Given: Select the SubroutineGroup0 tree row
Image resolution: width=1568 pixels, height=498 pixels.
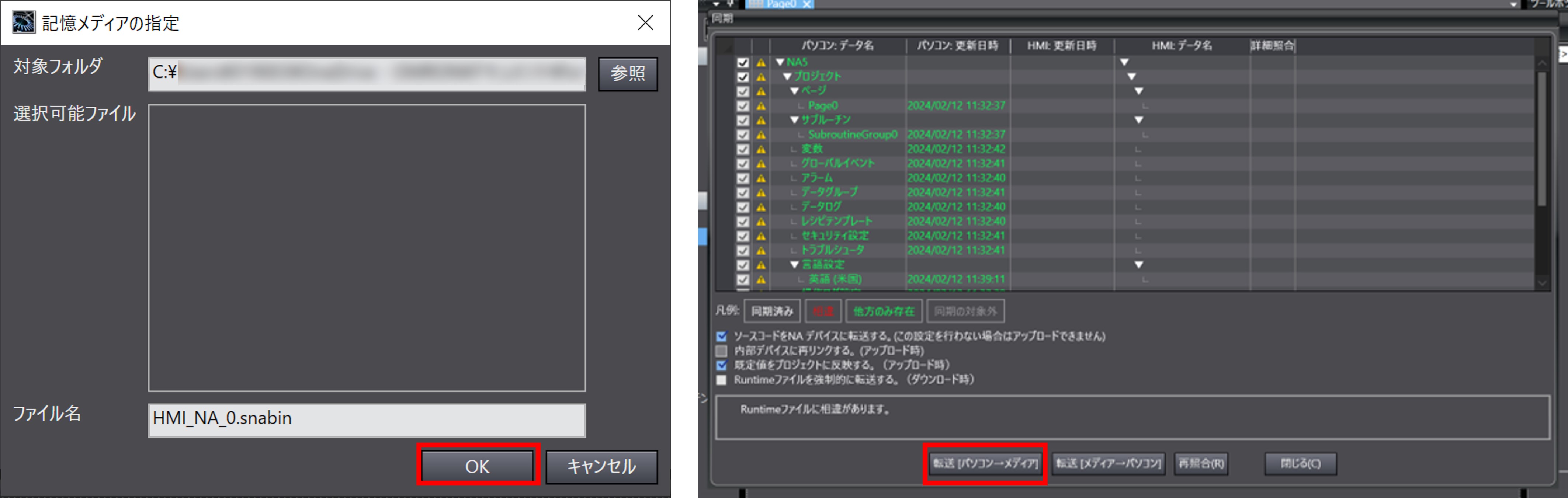Looking at the screenshot, I should point(853,135).
